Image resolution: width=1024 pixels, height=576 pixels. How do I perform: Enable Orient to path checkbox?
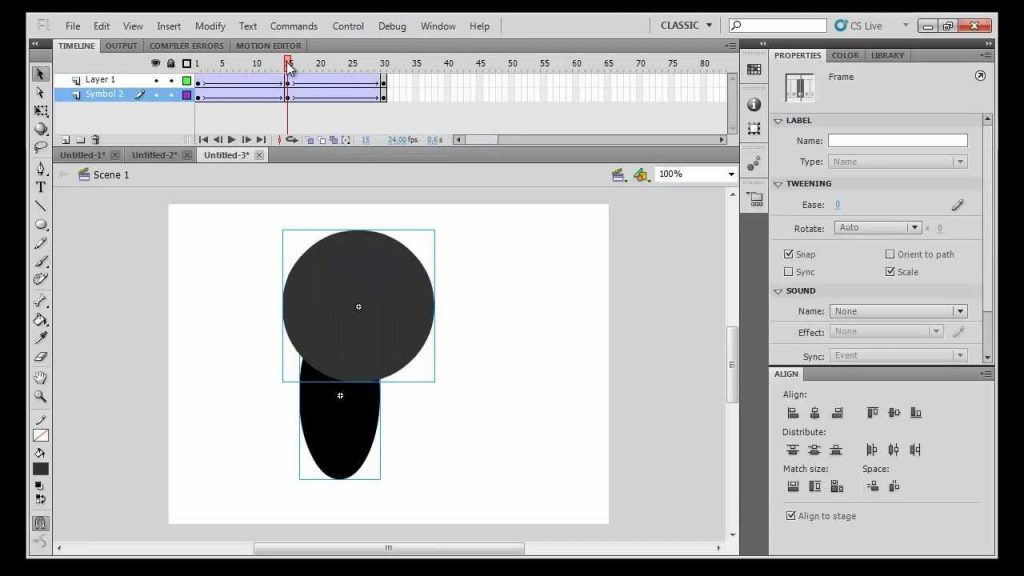889,254
